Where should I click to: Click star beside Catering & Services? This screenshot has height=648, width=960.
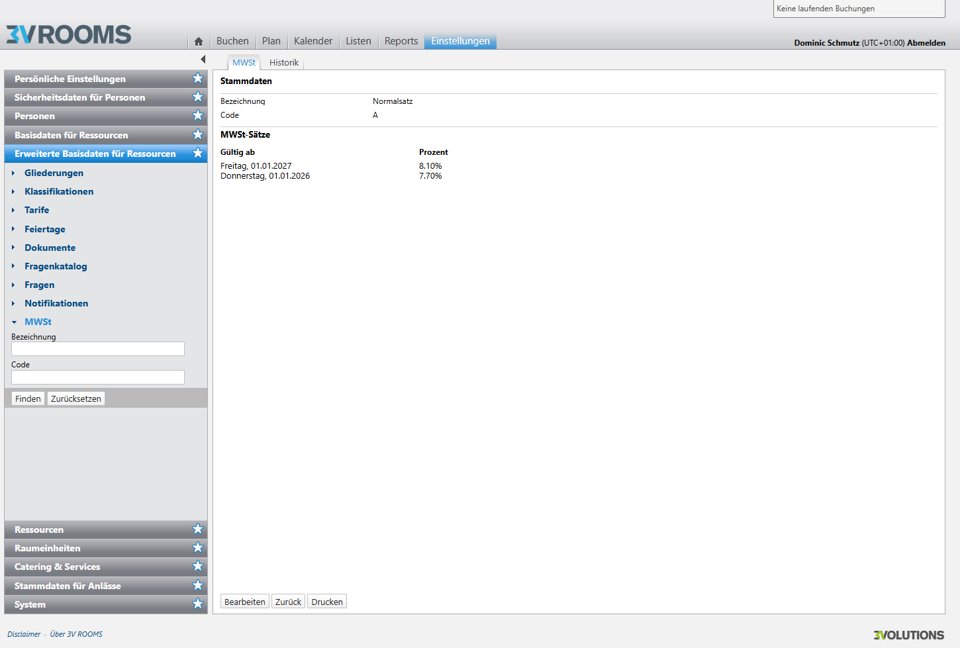[x=198, y=567]
